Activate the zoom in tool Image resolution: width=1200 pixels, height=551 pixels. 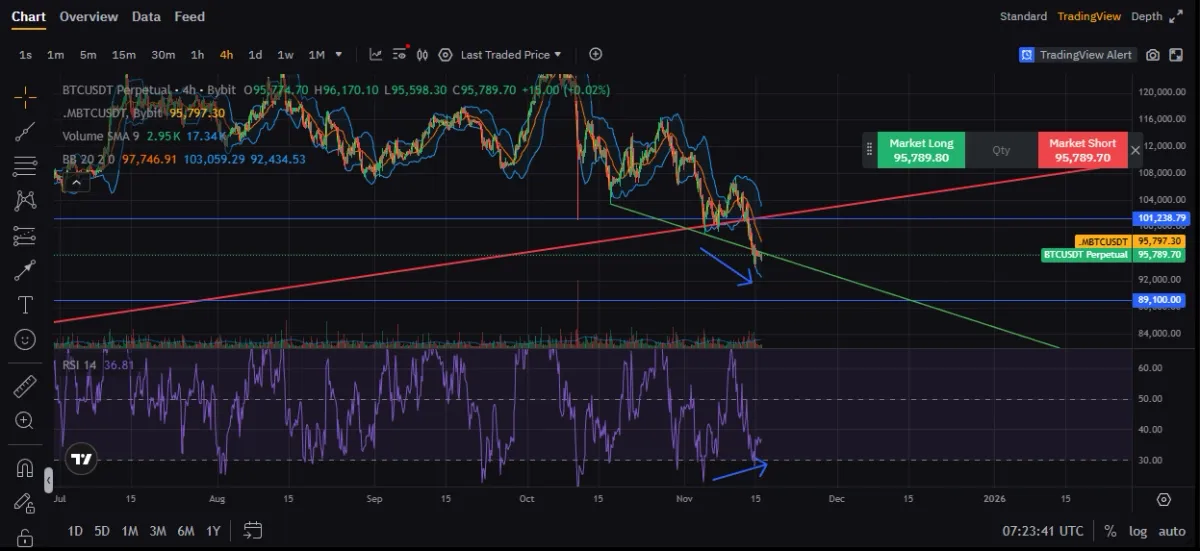tap(26, 421)
